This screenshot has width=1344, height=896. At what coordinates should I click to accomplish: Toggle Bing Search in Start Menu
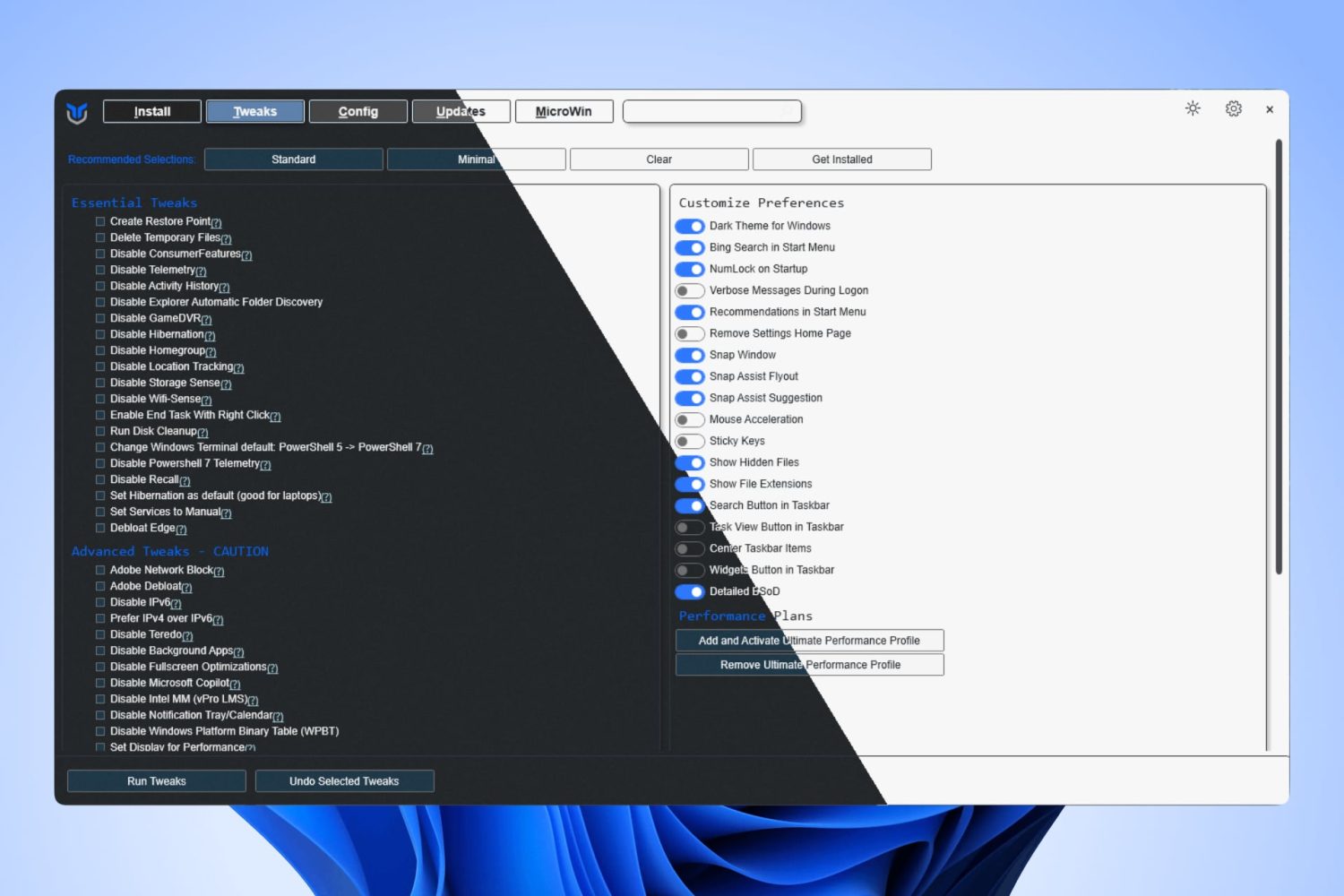pos(690,248)
